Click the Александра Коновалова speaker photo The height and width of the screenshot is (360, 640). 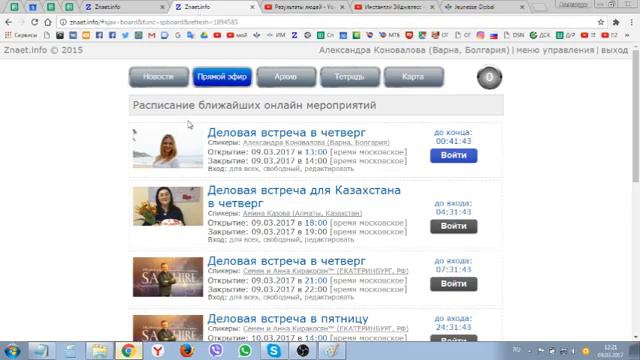coord(168,149)
